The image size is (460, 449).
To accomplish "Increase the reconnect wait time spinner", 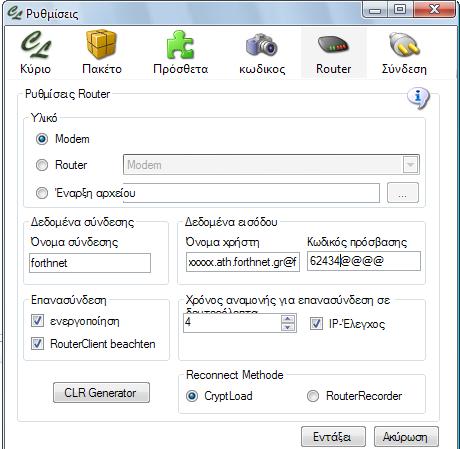I will [288, 319].
